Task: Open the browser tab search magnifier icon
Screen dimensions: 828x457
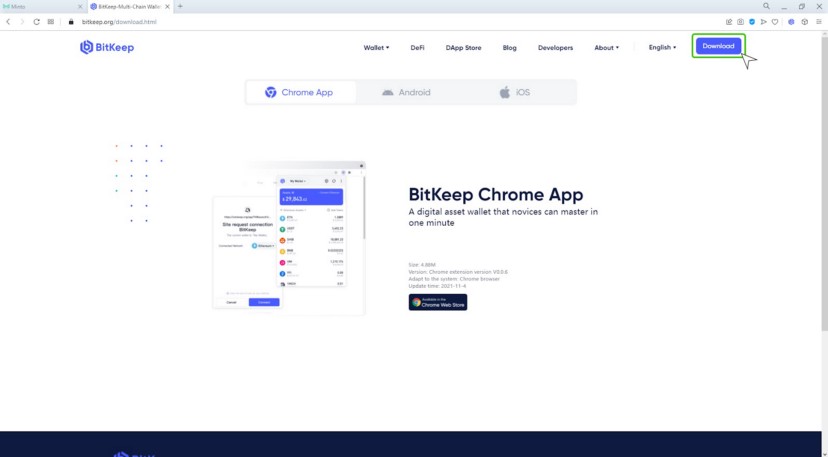Action: pos(766,6)
